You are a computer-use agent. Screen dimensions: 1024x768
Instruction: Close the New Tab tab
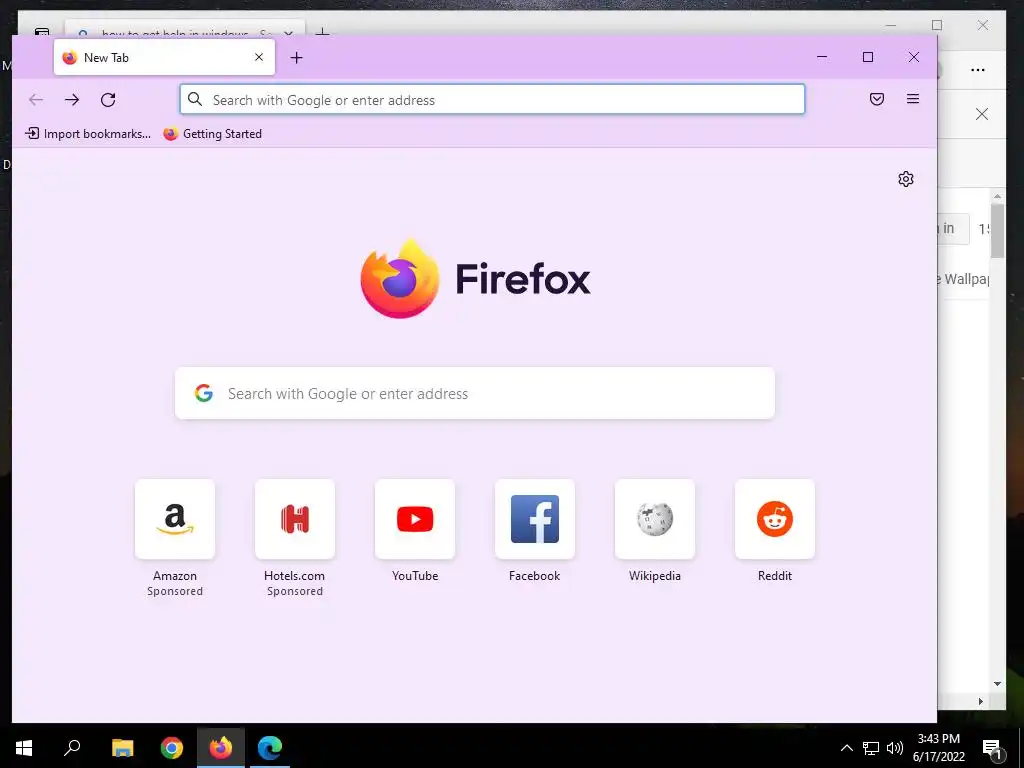(x=259, y=57)
